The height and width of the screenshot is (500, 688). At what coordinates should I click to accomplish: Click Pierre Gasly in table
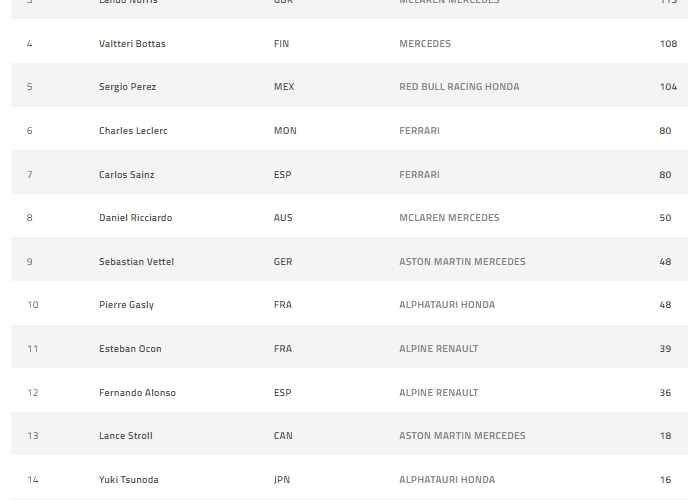pyautogui.click(x=126, y=305)
